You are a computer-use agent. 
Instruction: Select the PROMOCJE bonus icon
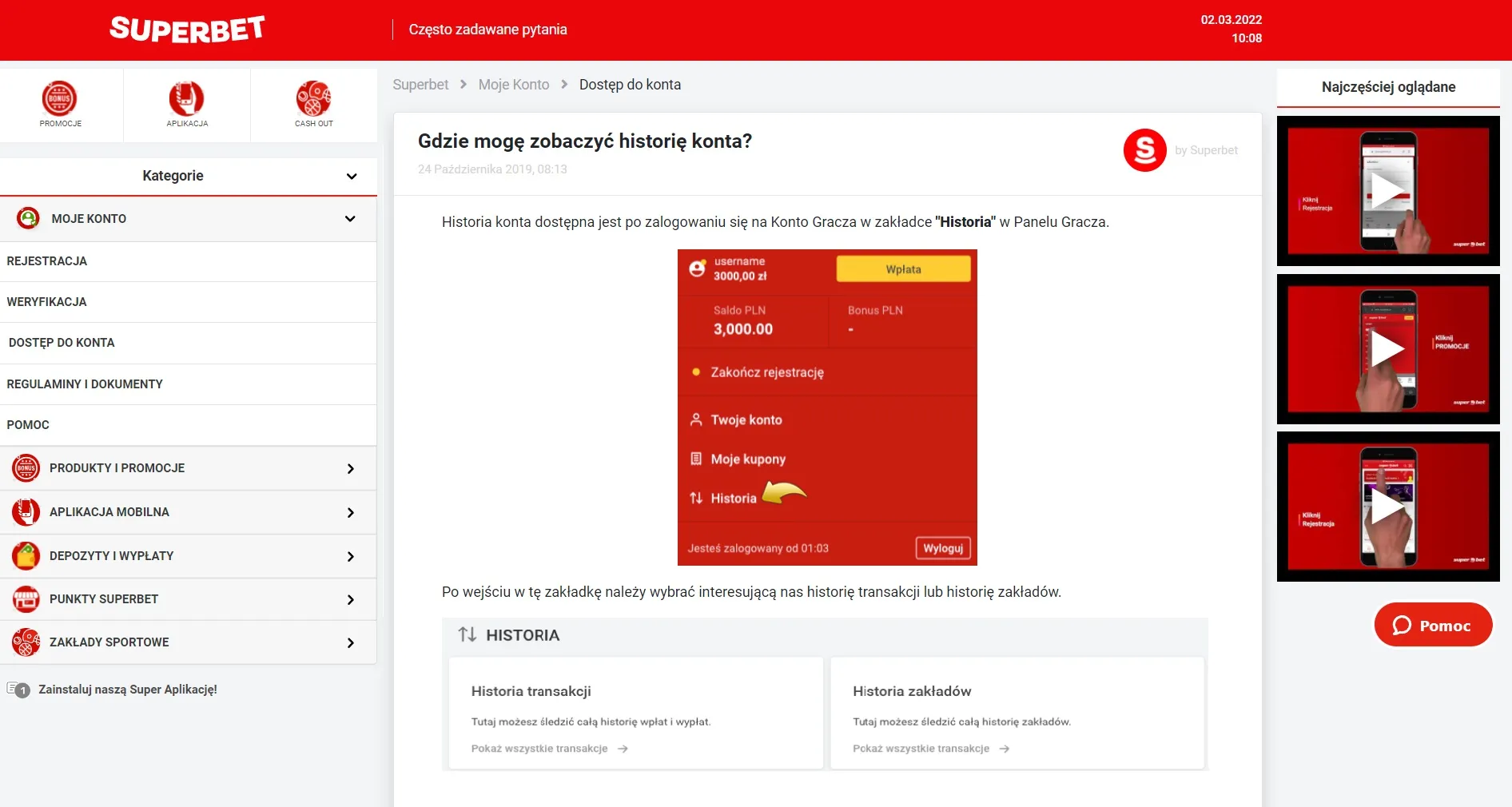pyautogui.click(x=60, y=98)
